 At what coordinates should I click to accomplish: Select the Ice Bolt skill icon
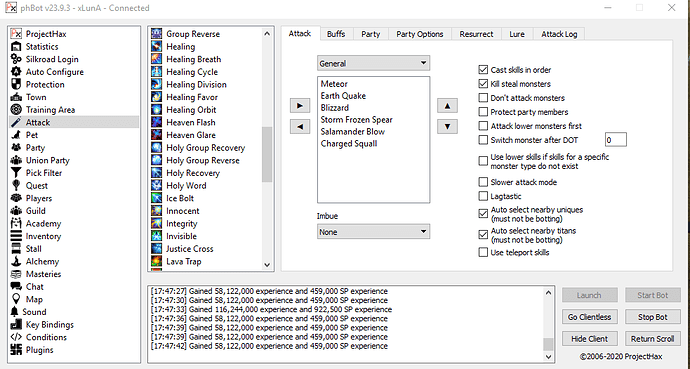pyautogui.click(x=157, y=198)
